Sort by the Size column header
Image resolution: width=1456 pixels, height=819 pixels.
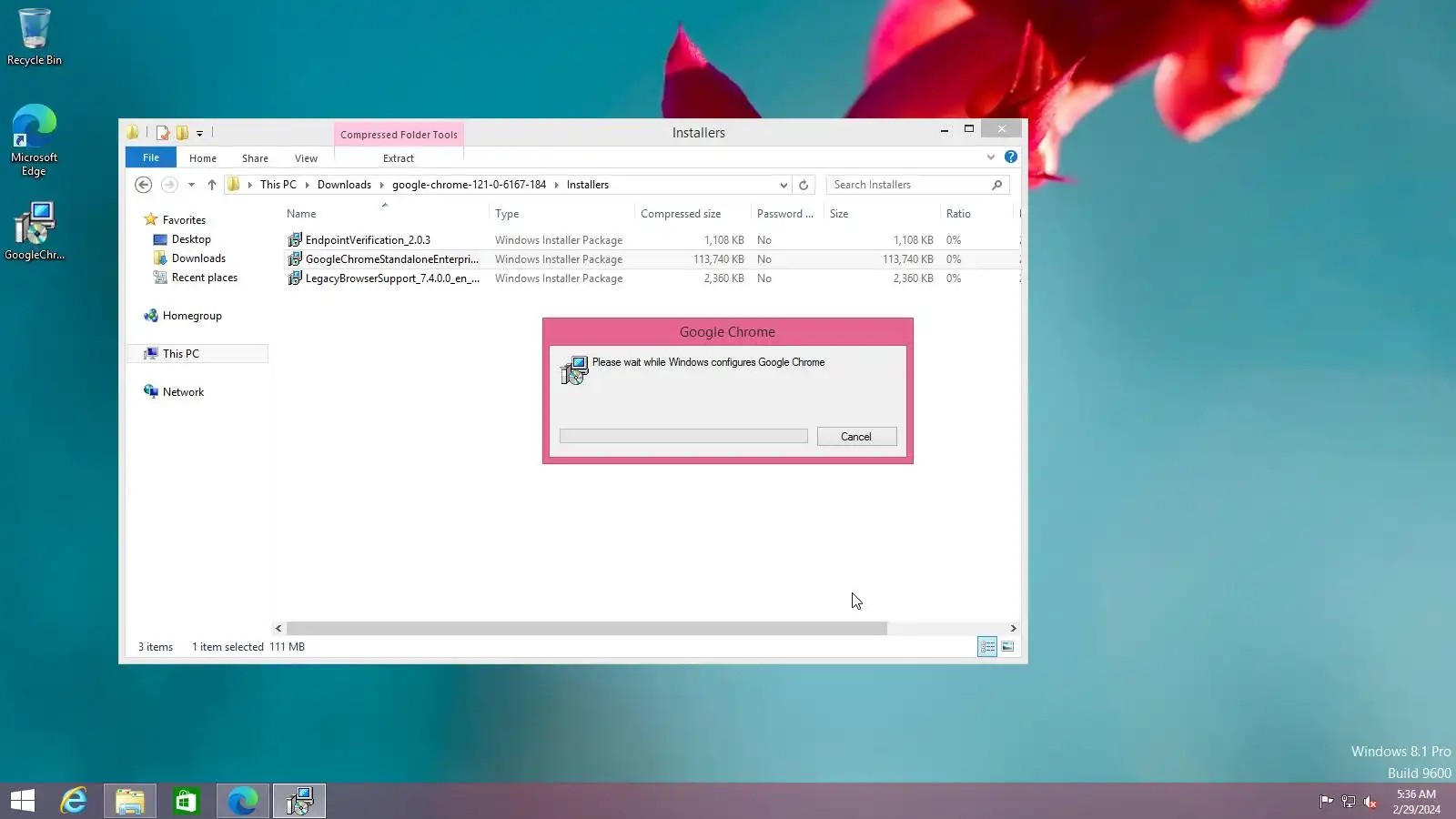[839, 214]
